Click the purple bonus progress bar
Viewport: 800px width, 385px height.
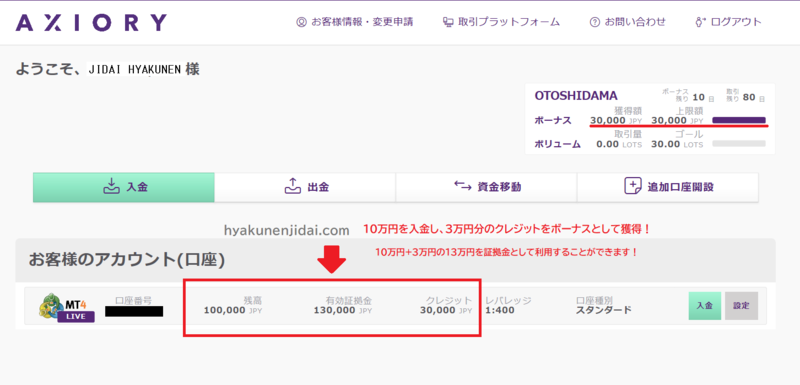(x=739, y=120)
